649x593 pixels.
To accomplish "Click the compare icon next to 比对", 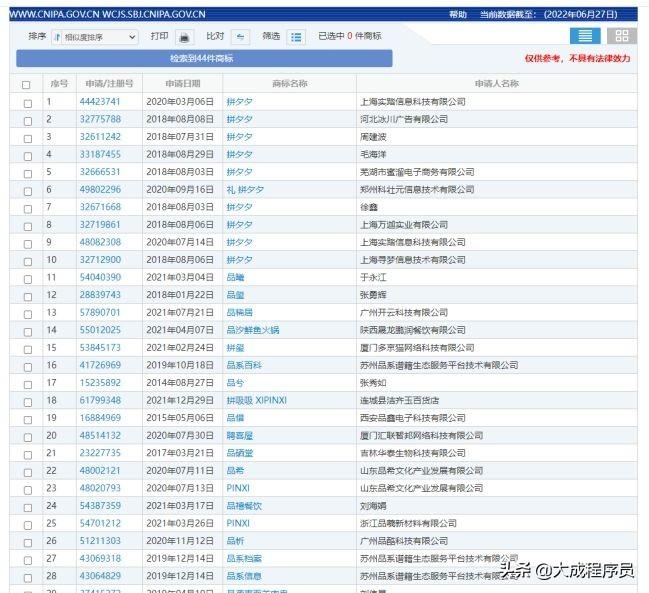I will tap(240, 37).
